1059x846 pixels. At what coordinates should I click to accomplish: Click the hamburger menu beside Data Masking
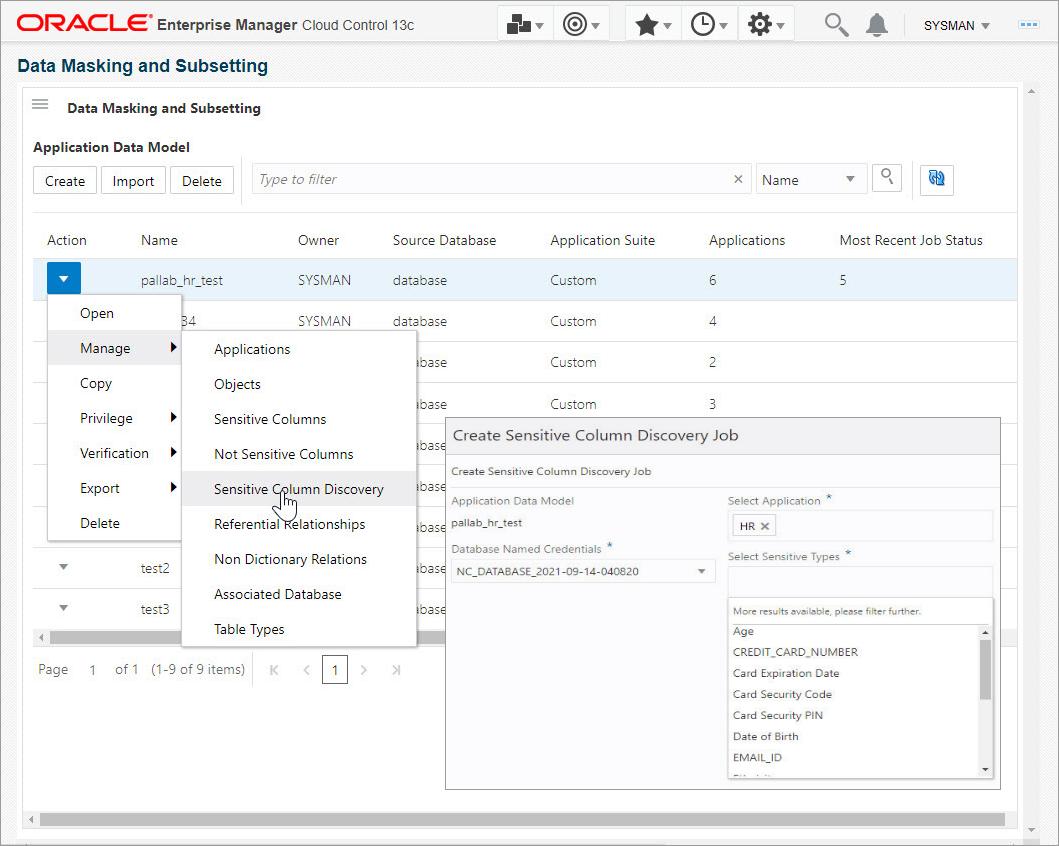[x=41, y=104]
